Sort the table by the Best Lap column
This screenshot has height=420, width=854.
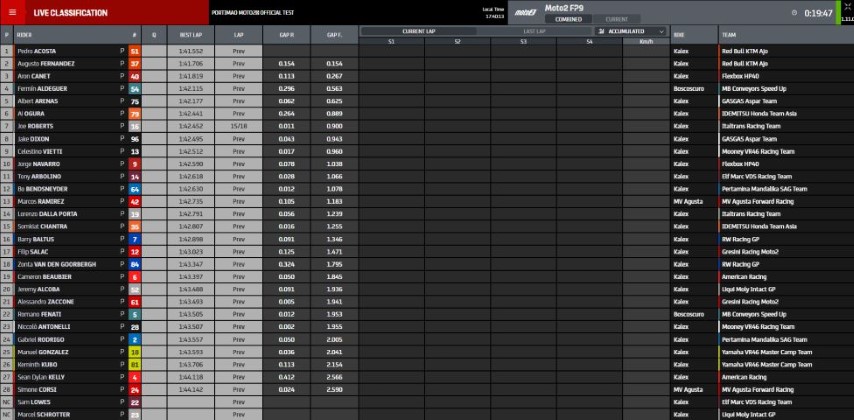(191, 33)
